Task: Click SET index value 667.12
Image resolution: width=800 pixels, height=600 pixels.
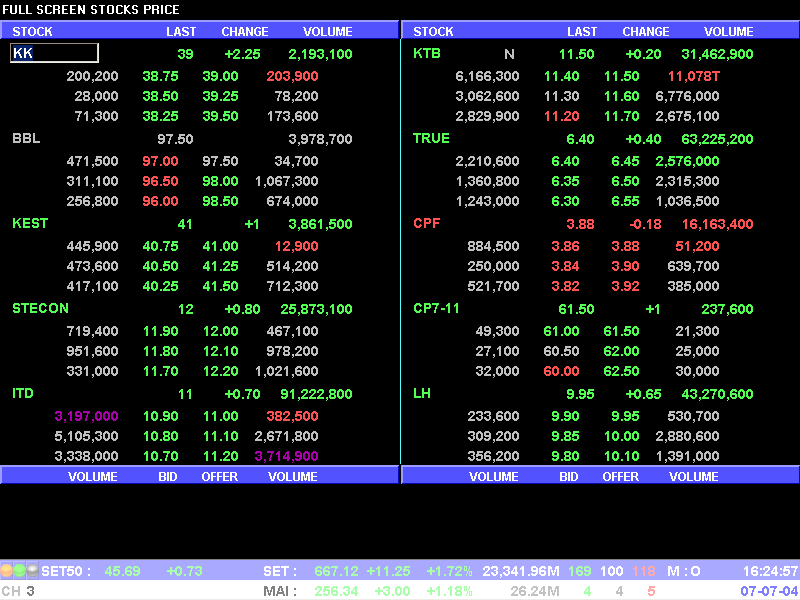Action: [x=337, y=571]
